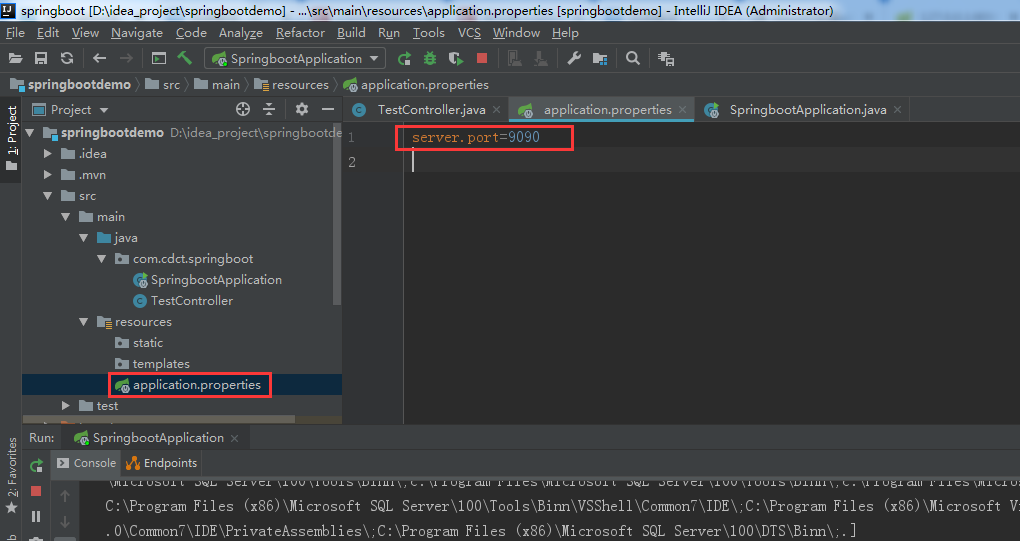
Task: Rerun SpringbootApplication from the main toolbar
Action: point(404,59)
